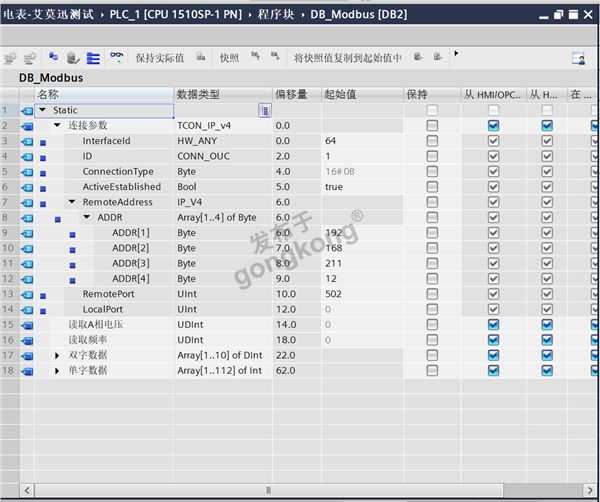Toggle 保持 checkbox for RemotePort row
This screenshot has width=600, height=502.
point(432,295)
